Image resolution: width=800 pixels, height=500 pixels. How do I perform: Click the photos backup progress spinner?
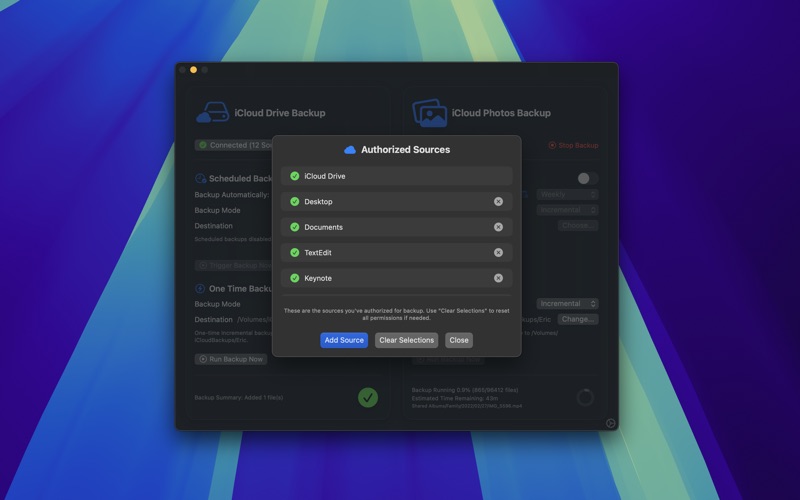click(x=585, y=397)
